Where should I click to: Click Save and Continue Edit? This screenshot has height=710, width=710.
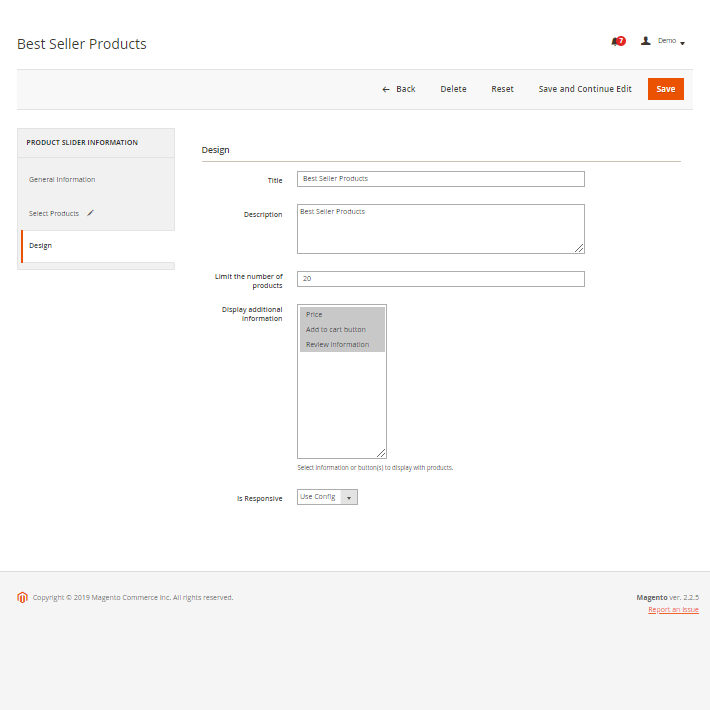pos(585,89)
